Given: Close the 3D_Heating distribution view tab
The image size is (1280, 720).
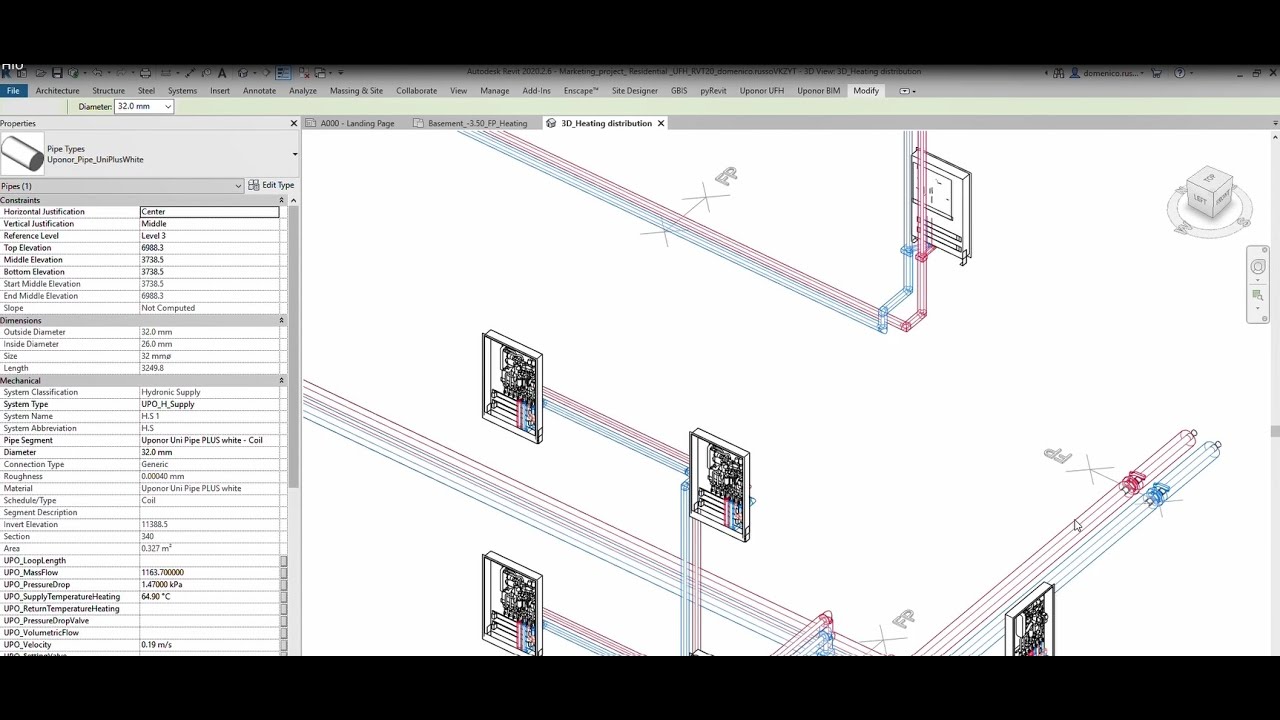Looking at the screenshot, I should pos(660,123).
